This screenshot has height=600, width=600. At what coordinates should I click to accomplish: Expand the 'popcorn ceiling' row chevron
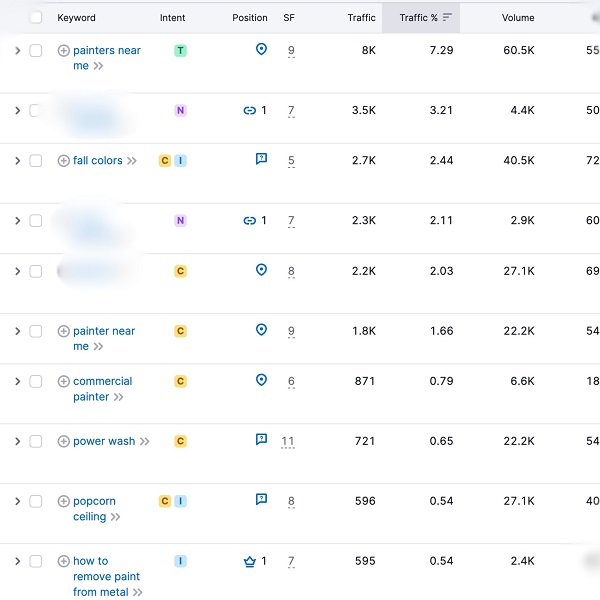point(17,501)
